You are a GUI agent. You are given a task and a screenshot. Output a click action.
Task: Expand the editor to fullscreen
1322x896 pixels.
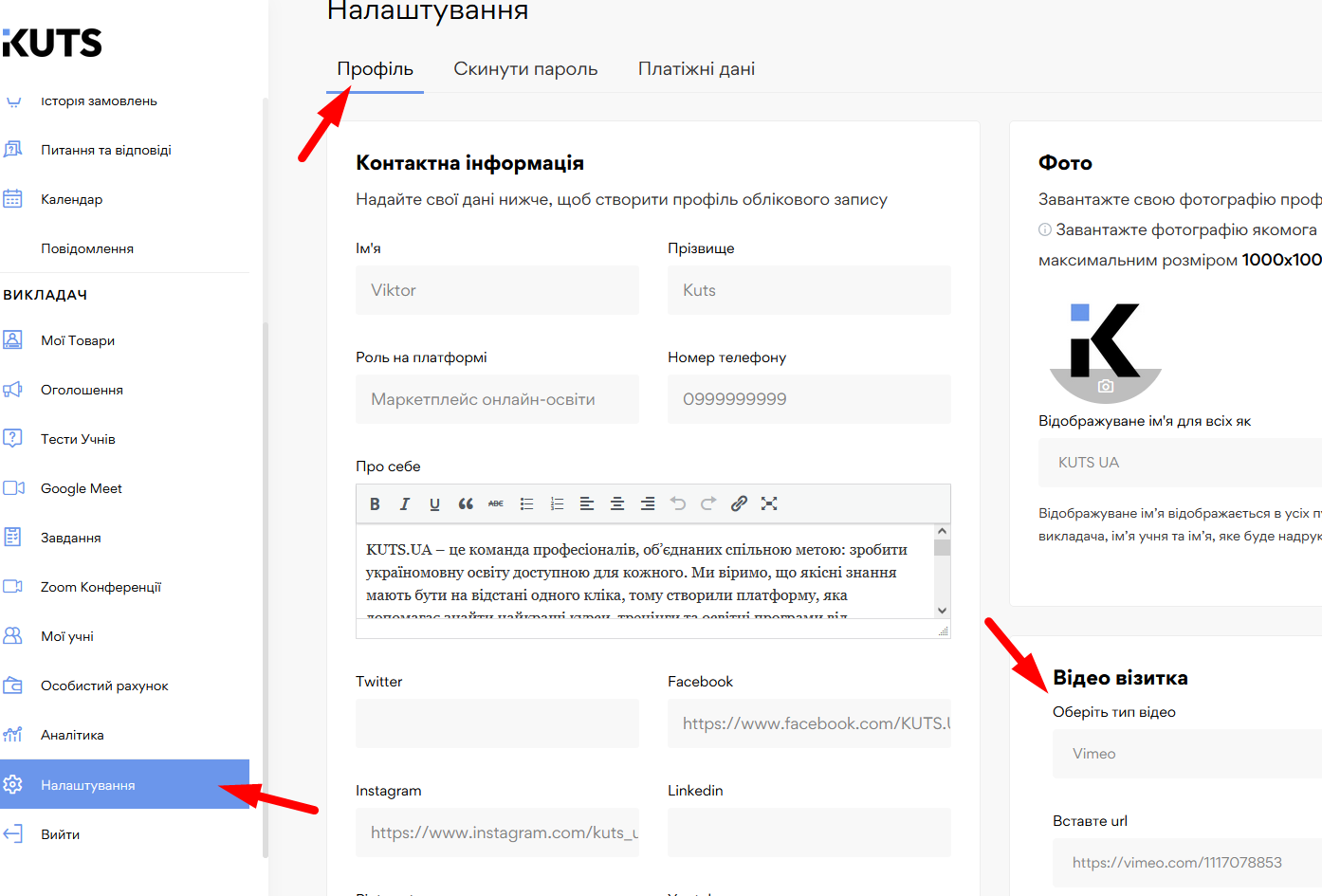tap(769, 503)
